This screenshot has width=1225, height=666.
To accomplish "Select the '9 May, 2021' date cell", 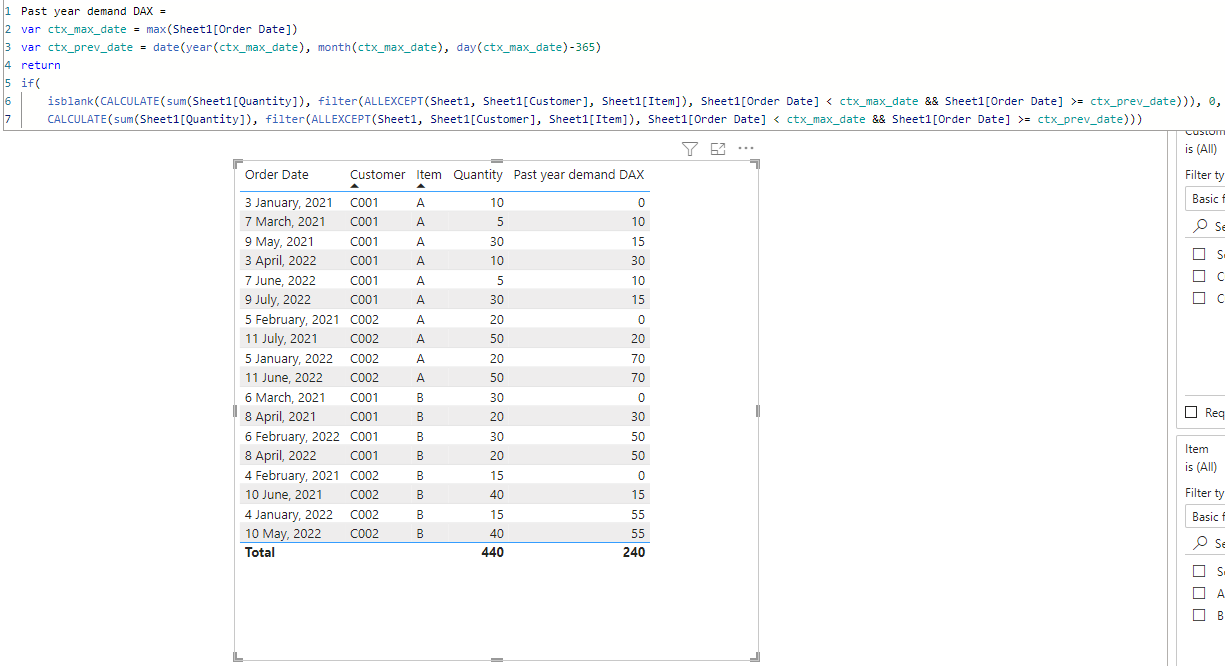I will (279, 241).
